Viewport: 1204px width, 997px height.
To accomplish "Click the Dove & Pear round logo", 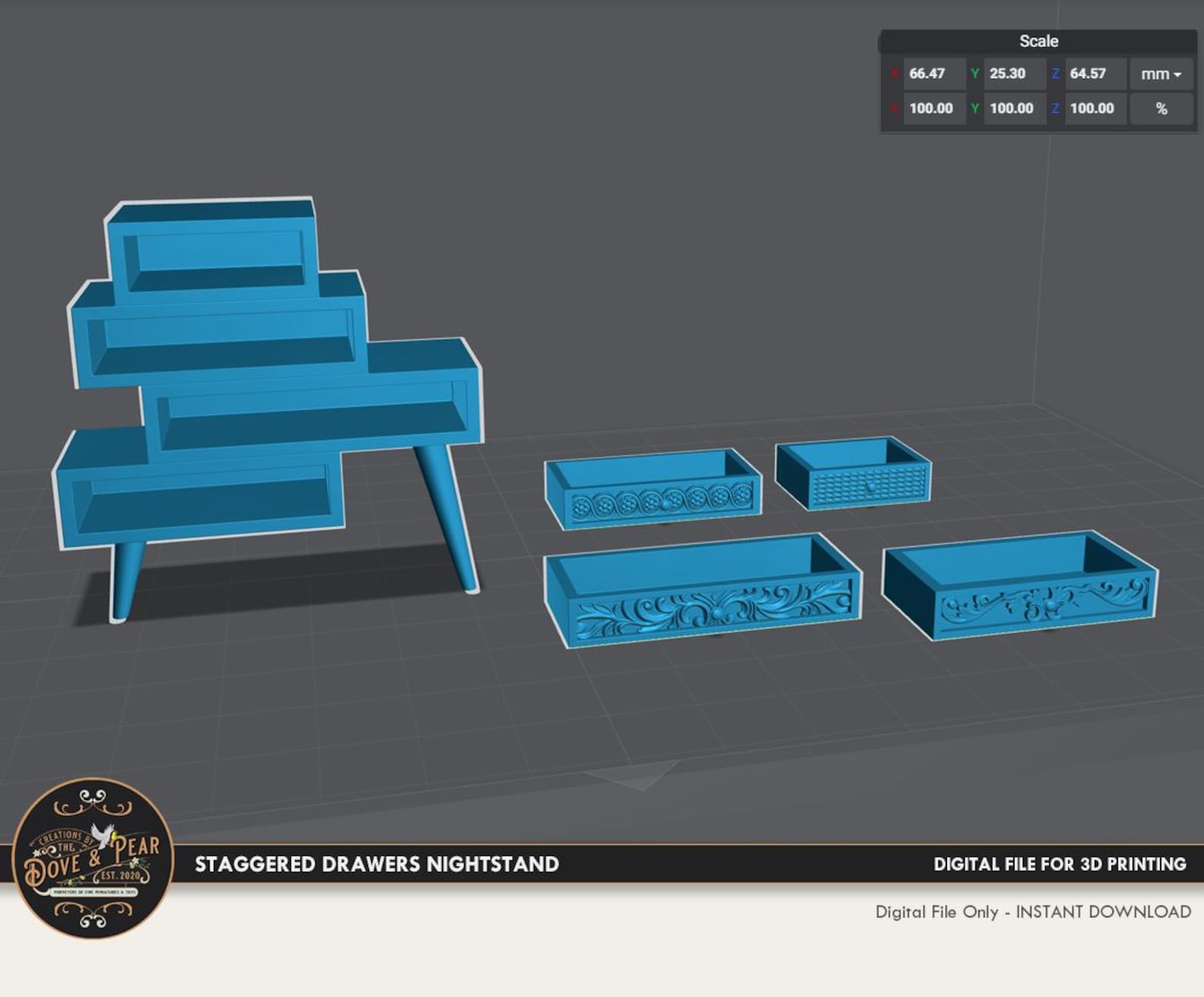I will [x=92, y=857].
